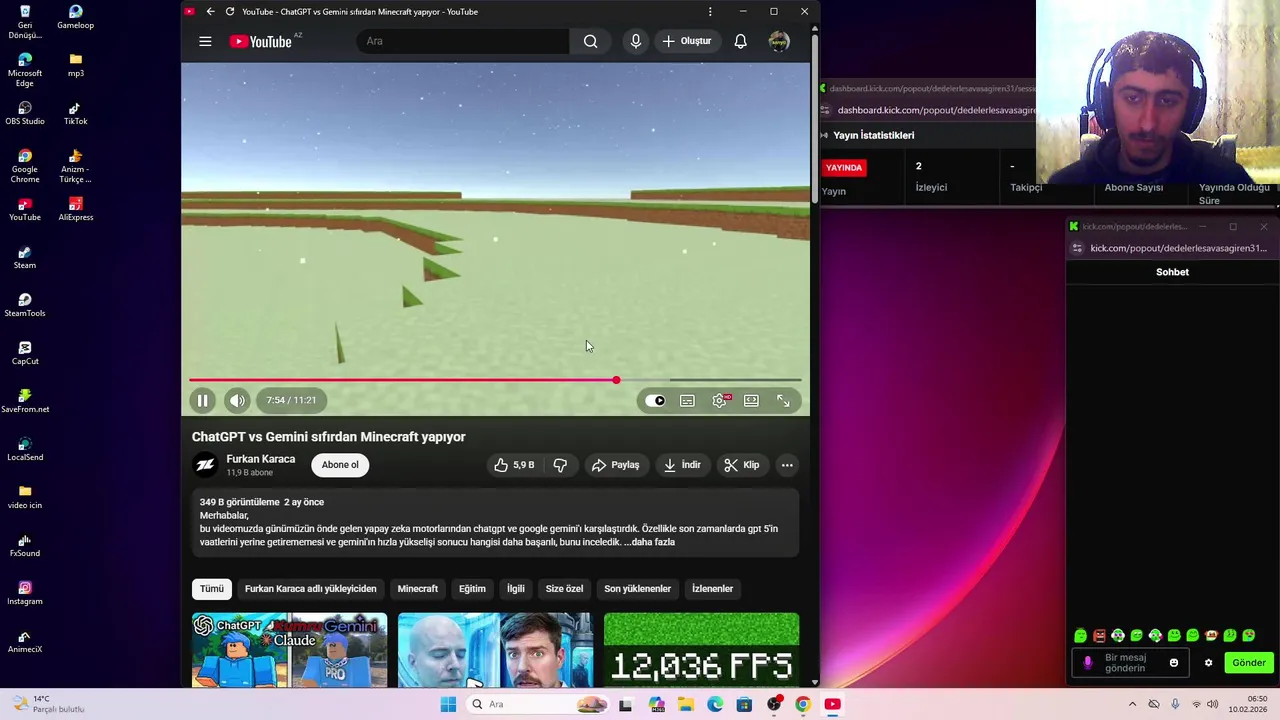
Task: Open the YouTube guide hamburger menu
Action: (205, 41)
